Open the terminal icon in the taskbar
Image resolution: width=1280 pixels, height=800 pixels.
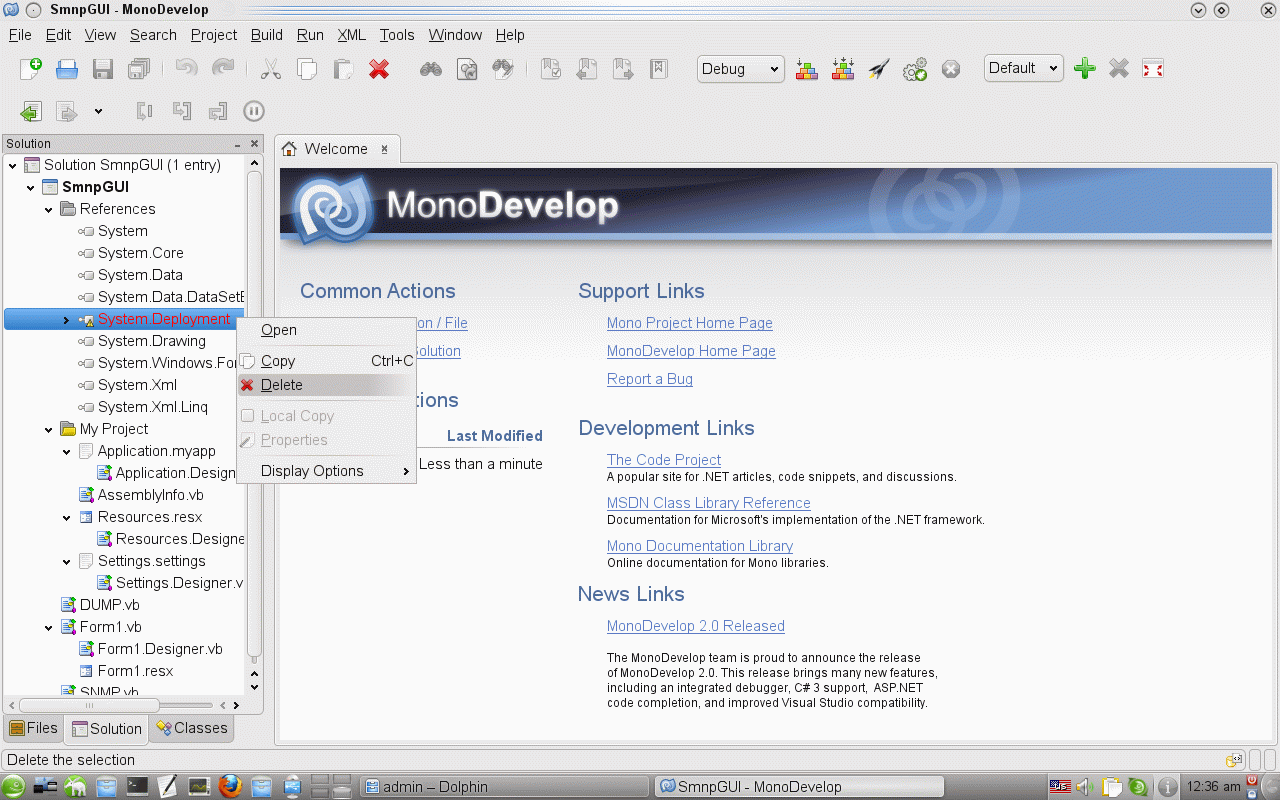point(137,786)
